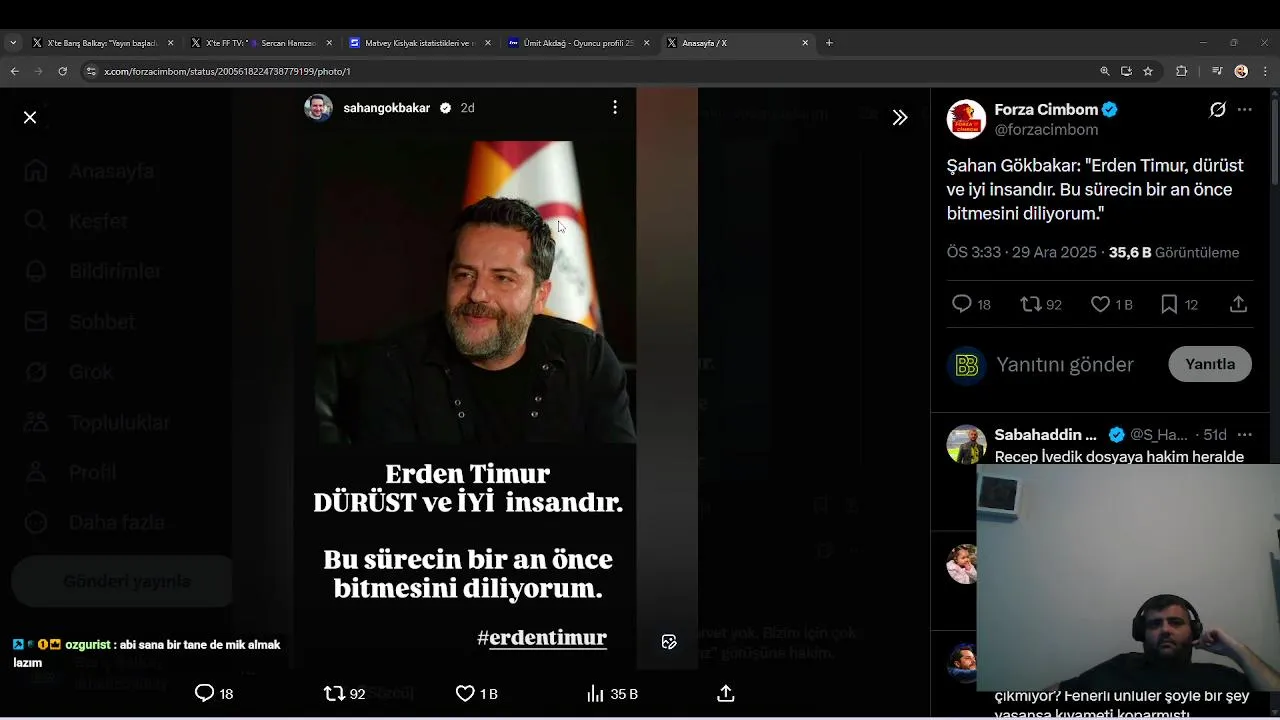
Task: Close the "Matvey Kislyak" tab
Action: [x=487, y=43]
